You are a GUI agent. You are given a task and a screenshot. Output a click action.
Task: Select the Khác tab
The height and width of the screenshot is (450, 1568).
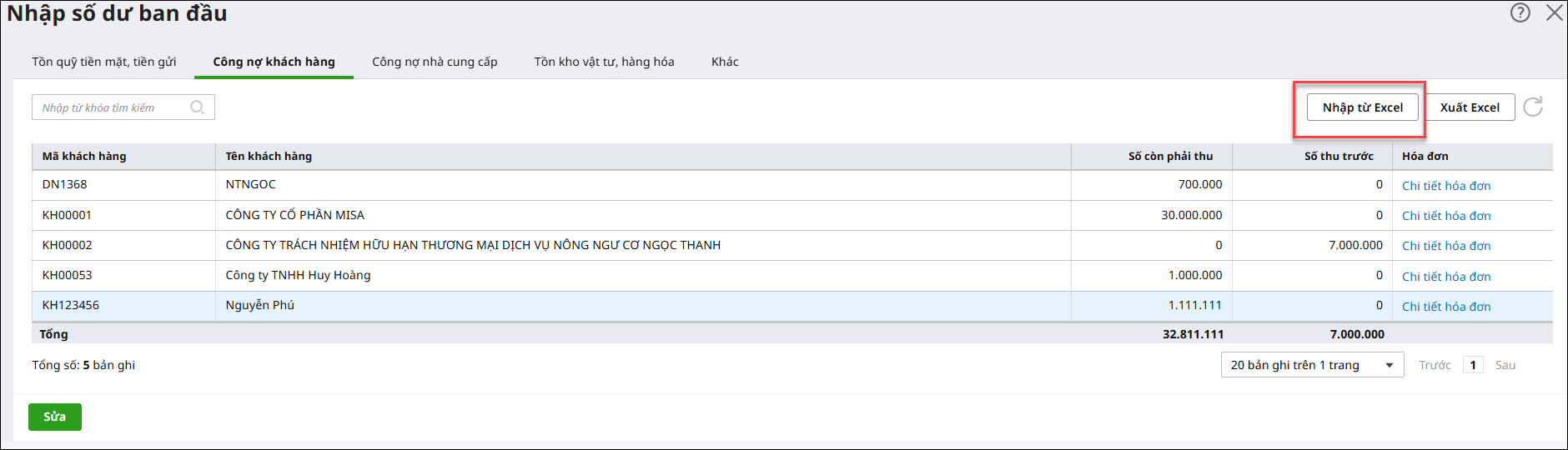click(x=725, y=62)
